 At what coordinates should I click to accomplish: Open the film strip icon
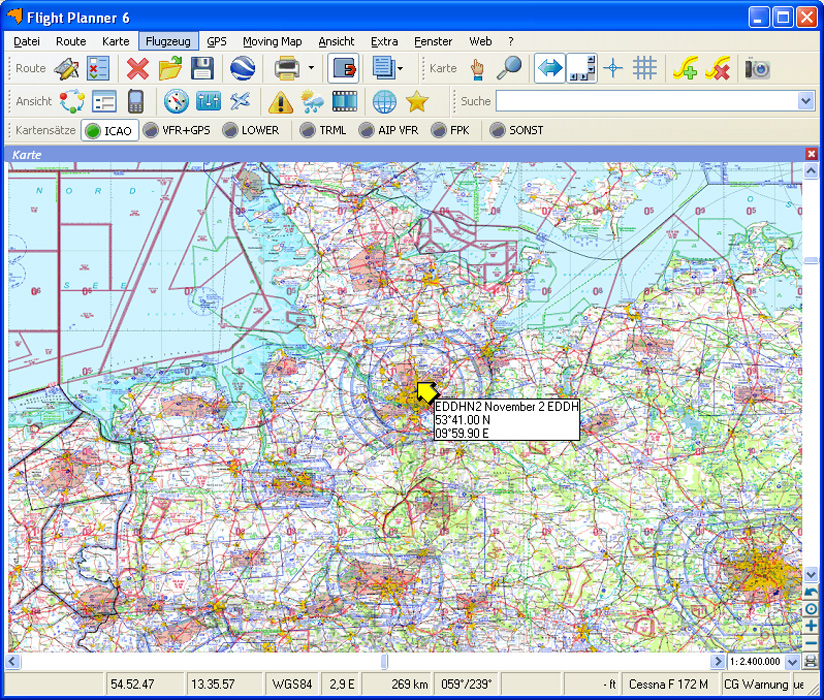[x=344, y=101]
